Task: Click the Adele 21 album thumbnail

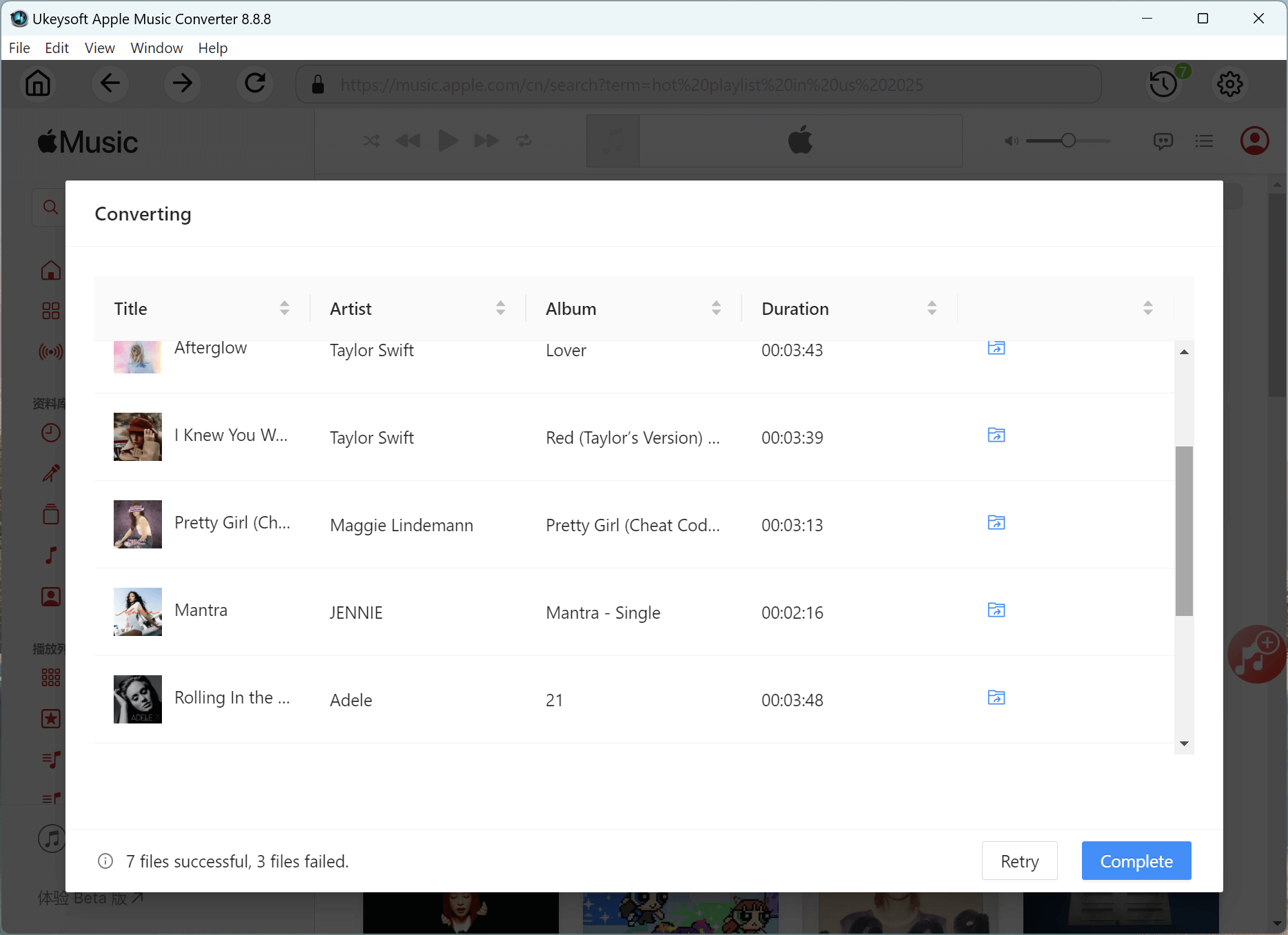Action: [138, 699]
